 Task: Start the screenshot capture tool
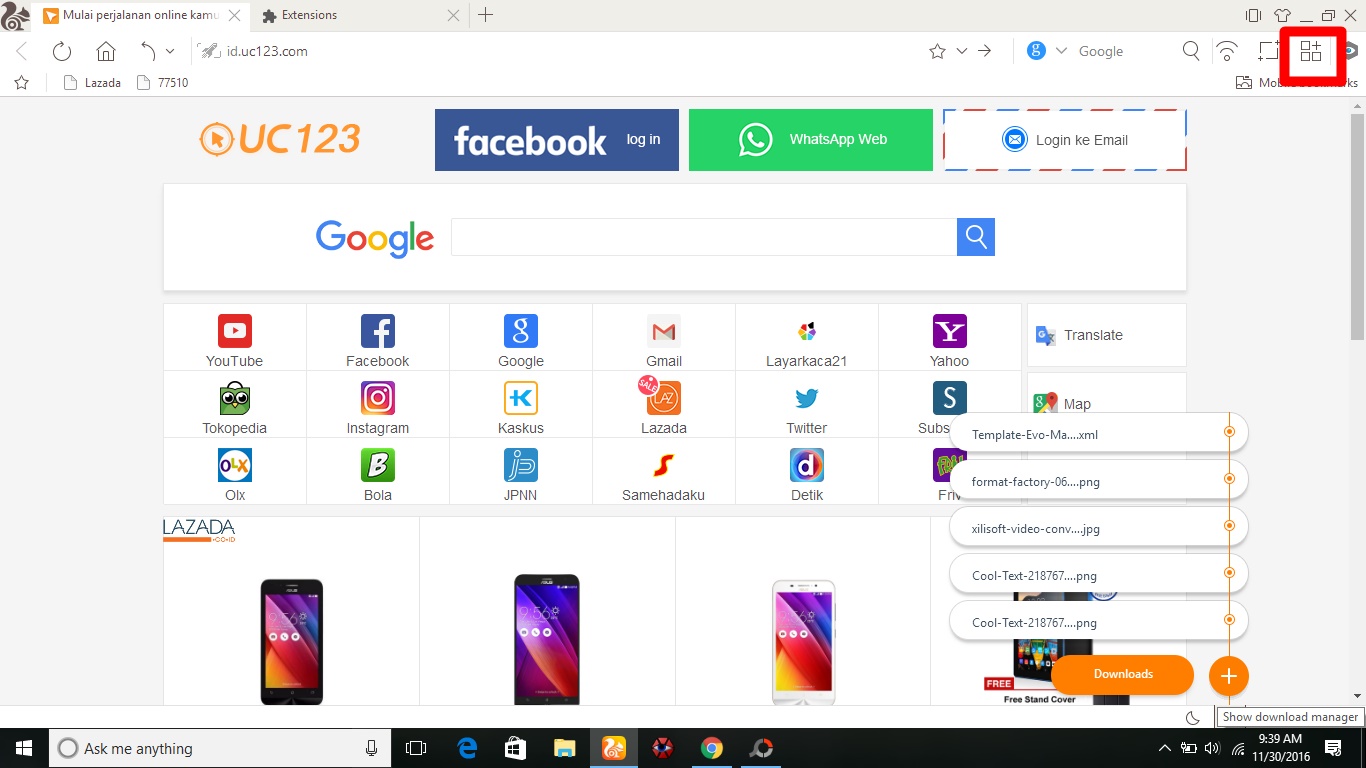1269,51
